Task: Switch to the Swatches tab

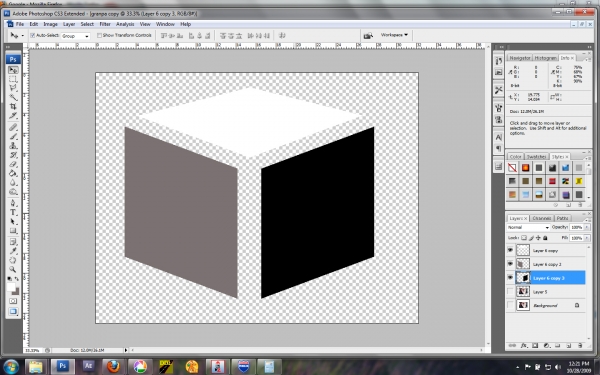Action: (x=536, y=157)
